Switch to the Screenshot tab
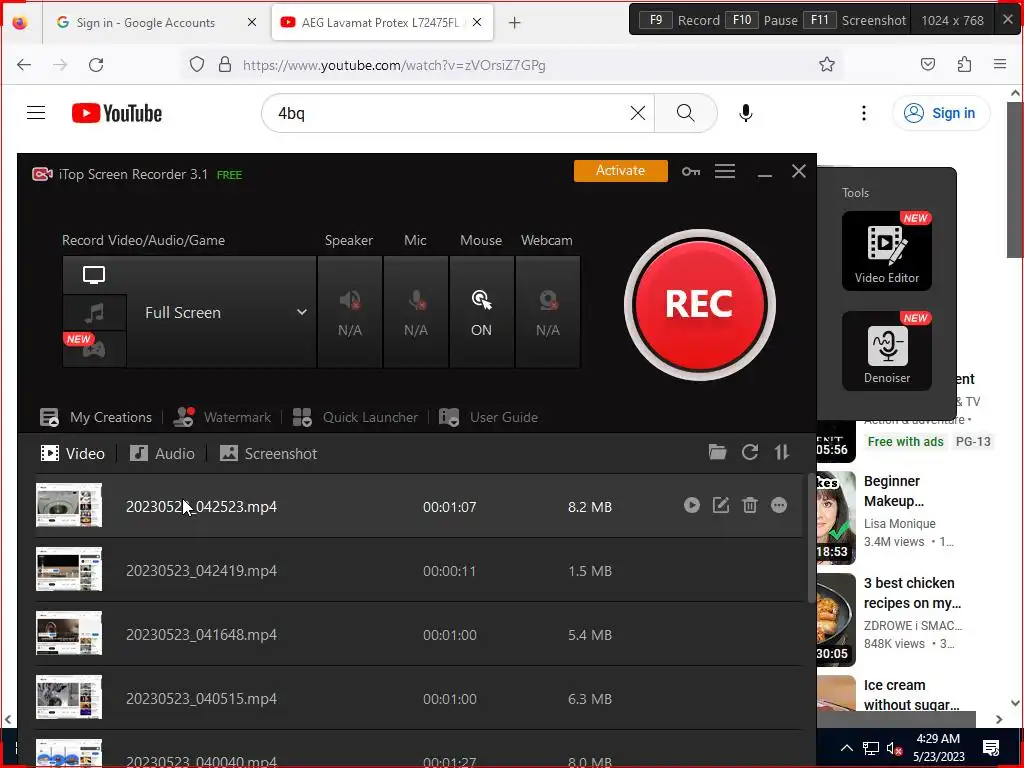The height and width of the screenshot is (768, 1024). [x=268, y=453]
